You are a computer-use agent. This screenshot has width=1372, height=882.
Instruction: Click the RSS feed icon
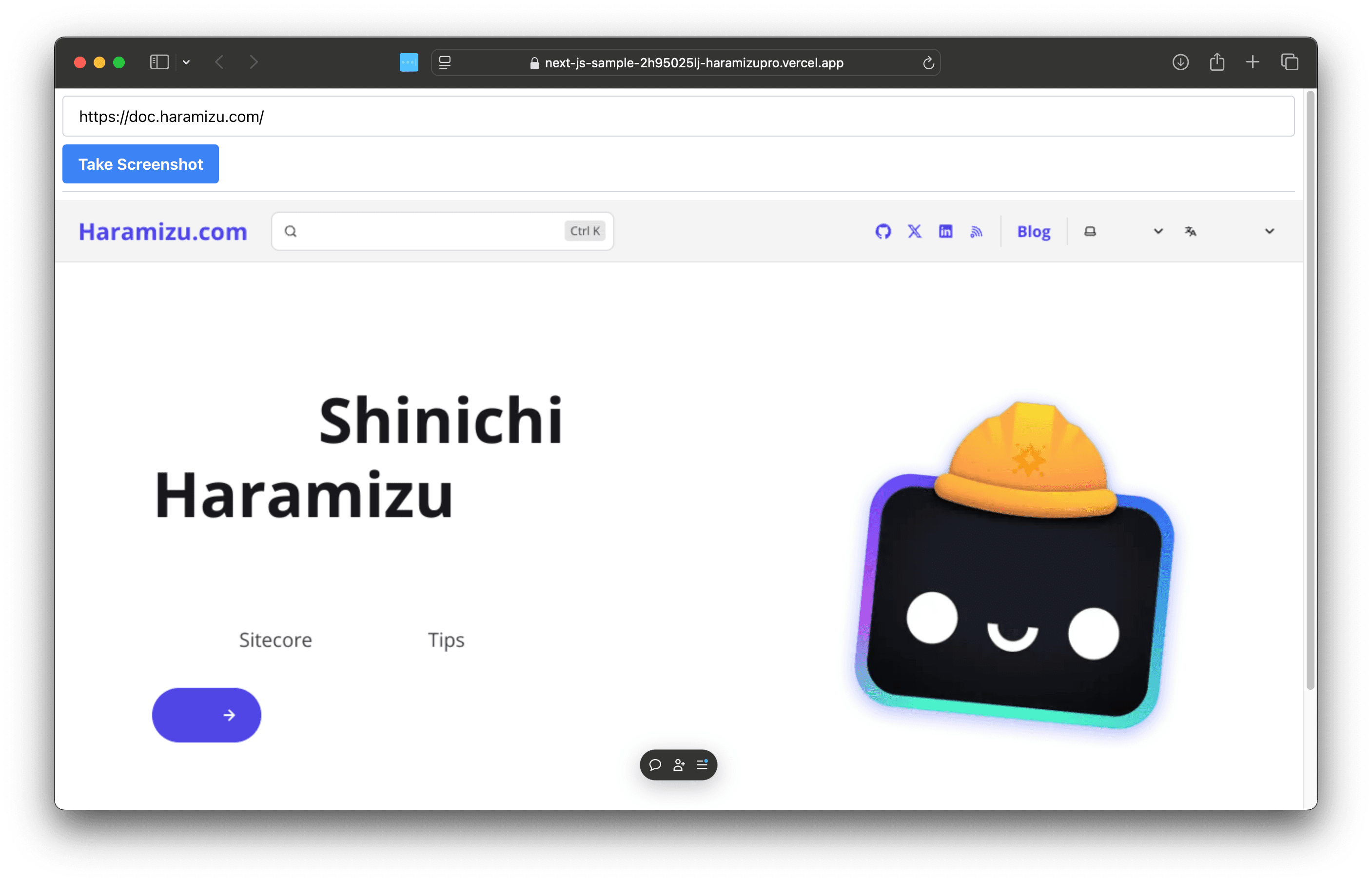click(x=977, y=231)
